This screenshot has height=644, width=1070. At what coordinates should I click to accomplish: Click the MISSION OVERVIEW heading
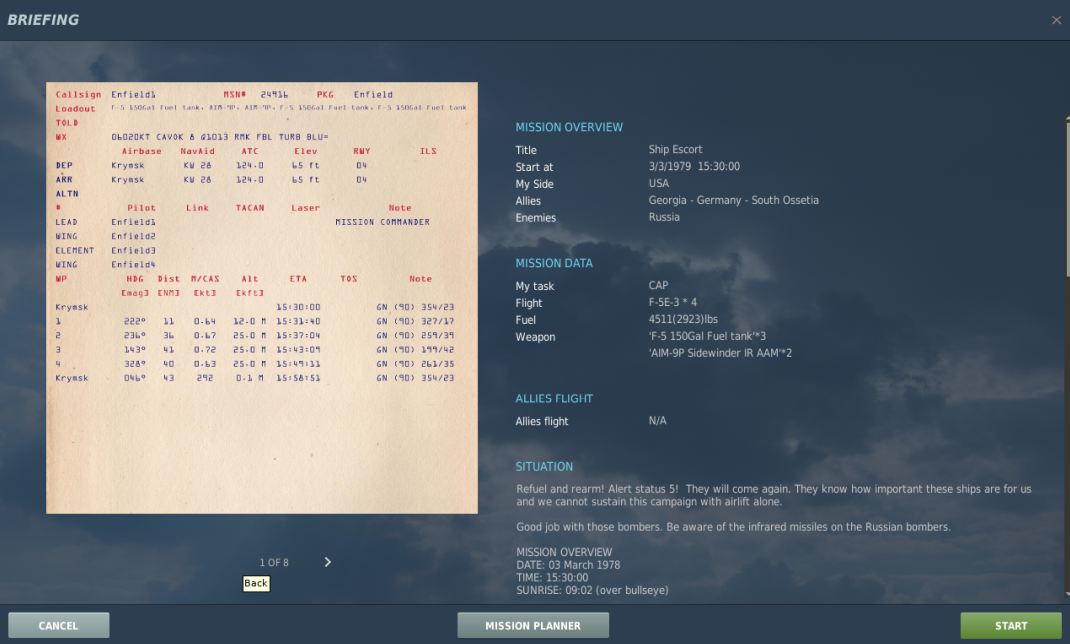(569, 128)
